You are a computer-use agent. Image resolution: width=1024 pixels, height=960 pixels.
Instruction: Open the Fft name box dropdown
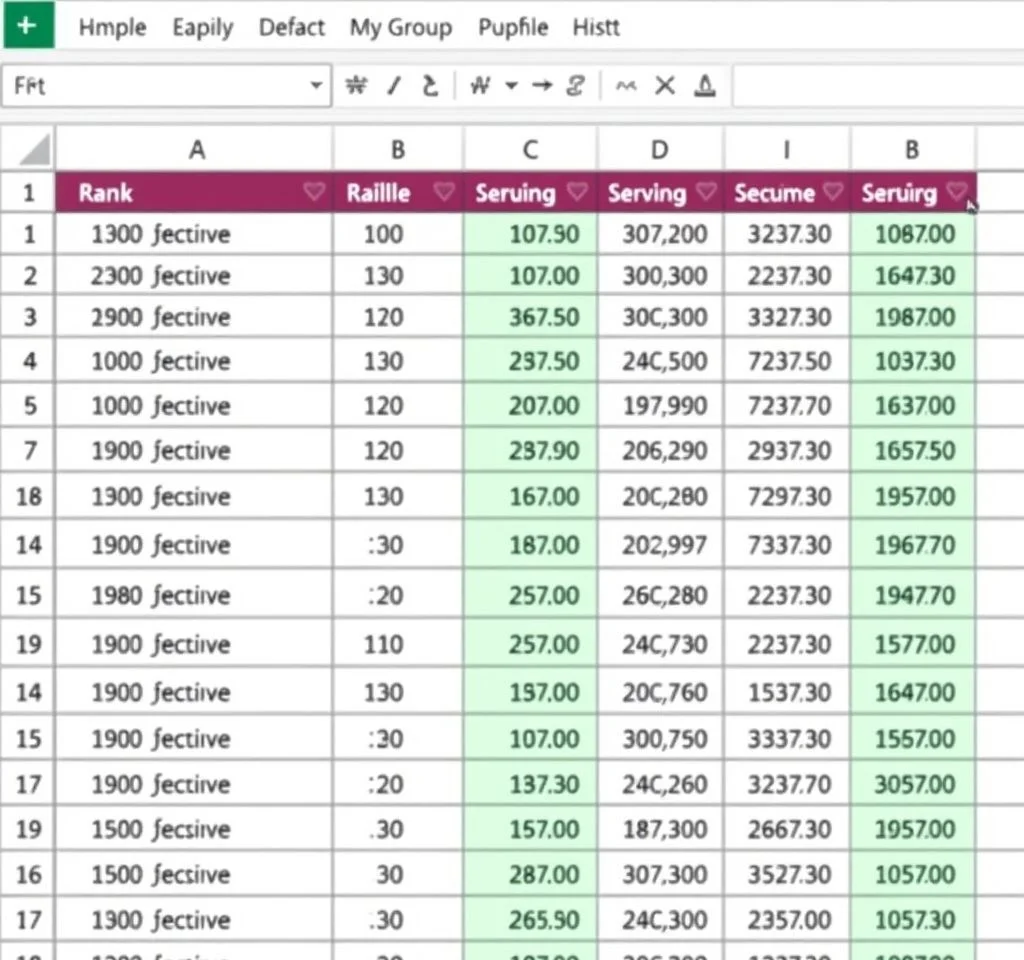[317, 86]
